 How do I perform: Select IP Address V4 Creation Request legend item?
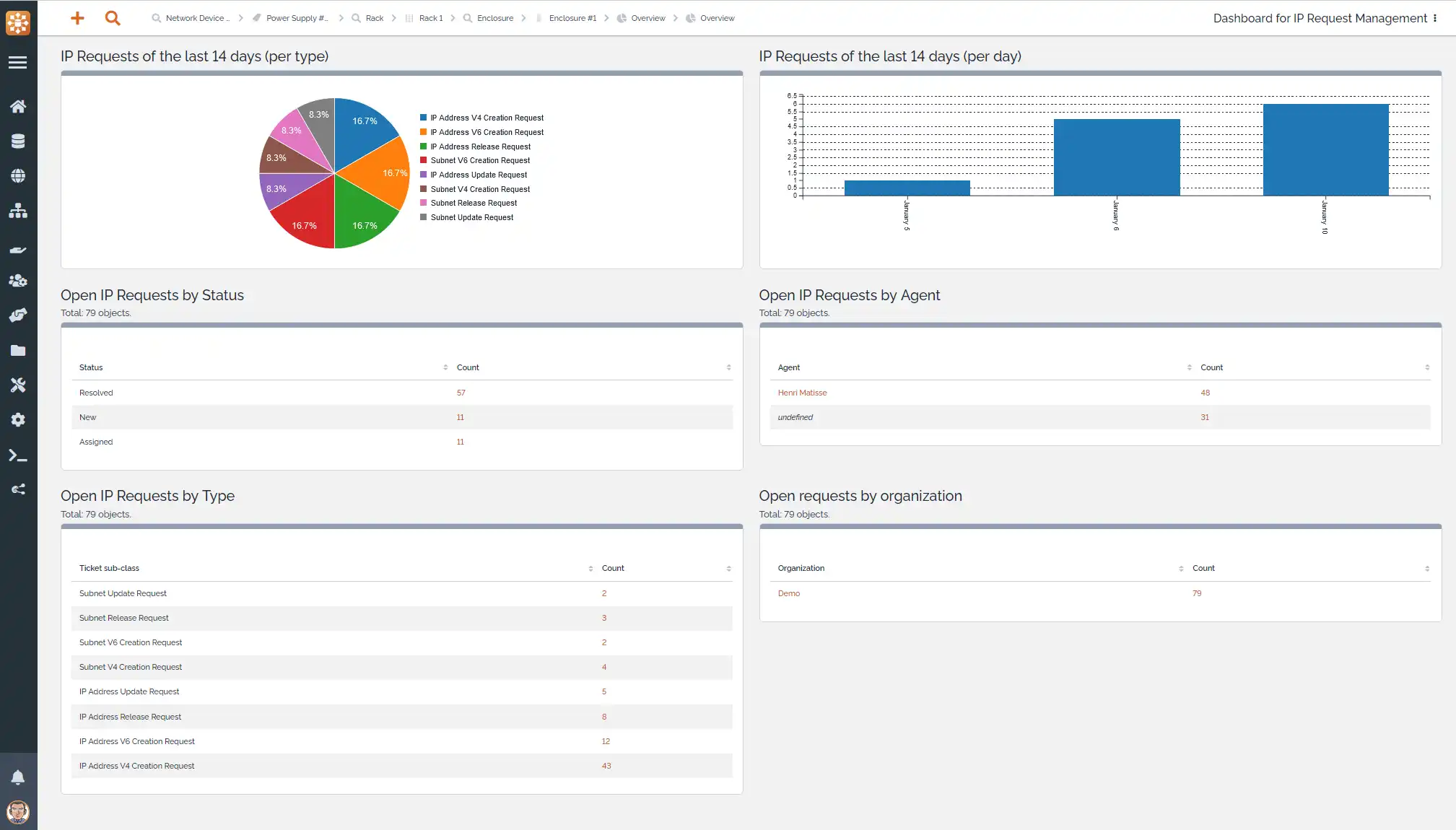click(488, 118)
